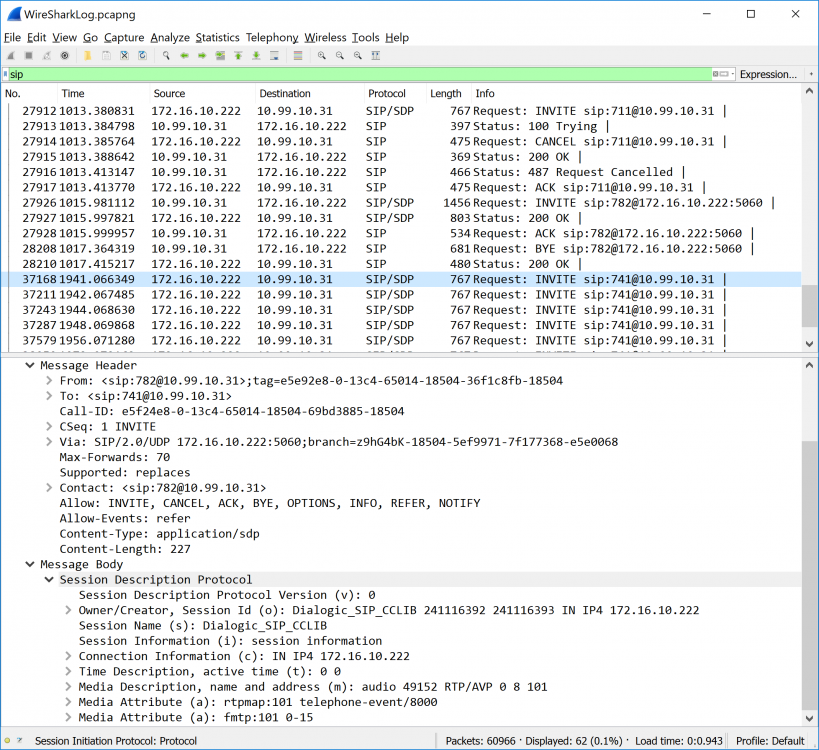The height and width of the screenshot is (750, 819).
Task: Go forward in packet history (right arrow)
Action: (202, 55)
